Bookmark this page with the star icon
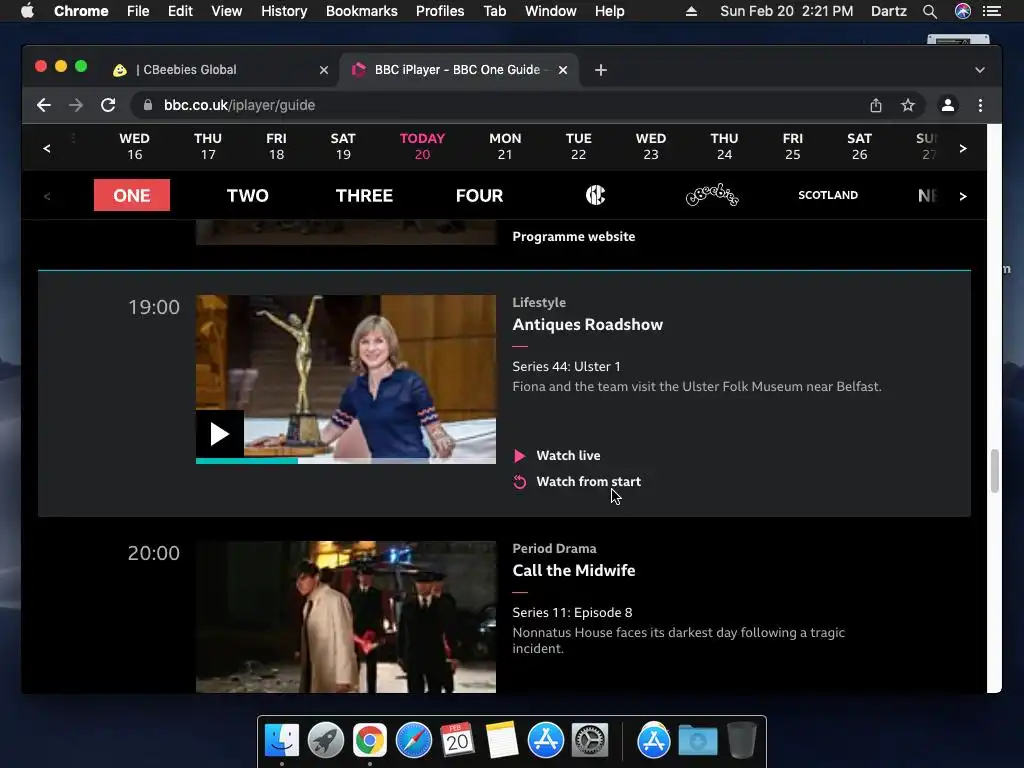This screenshot has height=768, width=1024. [x=908, y=105]
